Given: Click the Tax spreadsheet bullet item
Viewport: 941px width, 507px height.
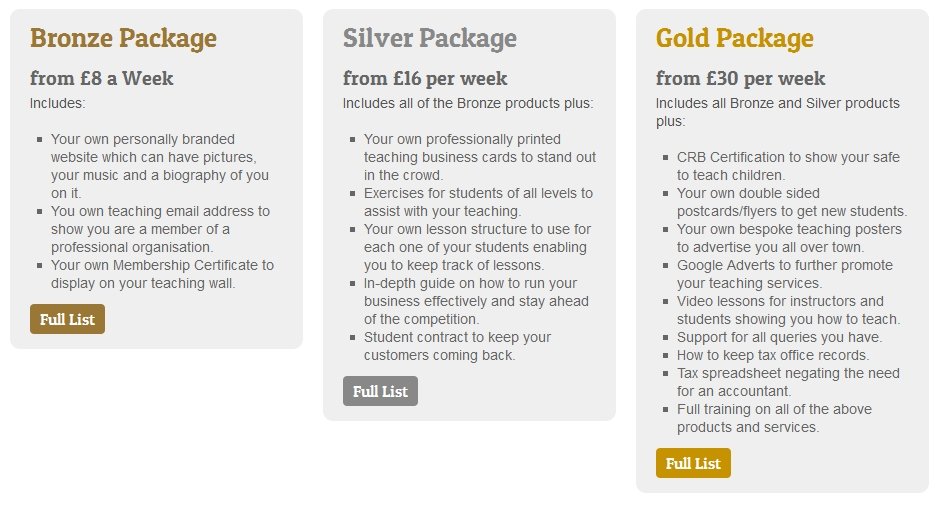Looking at the screenshot, I should click(x=788, y=382).
